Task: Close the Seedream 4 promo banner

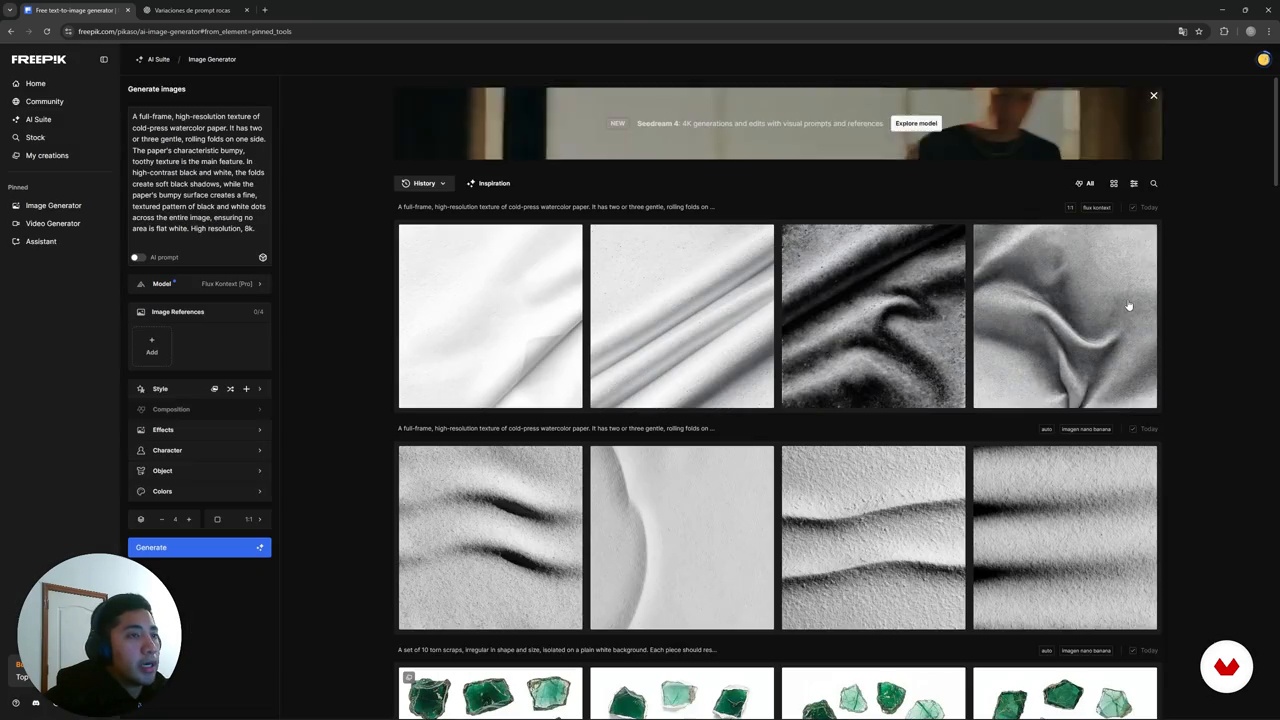Action: pyautogui.click(x=1153, y=96)
